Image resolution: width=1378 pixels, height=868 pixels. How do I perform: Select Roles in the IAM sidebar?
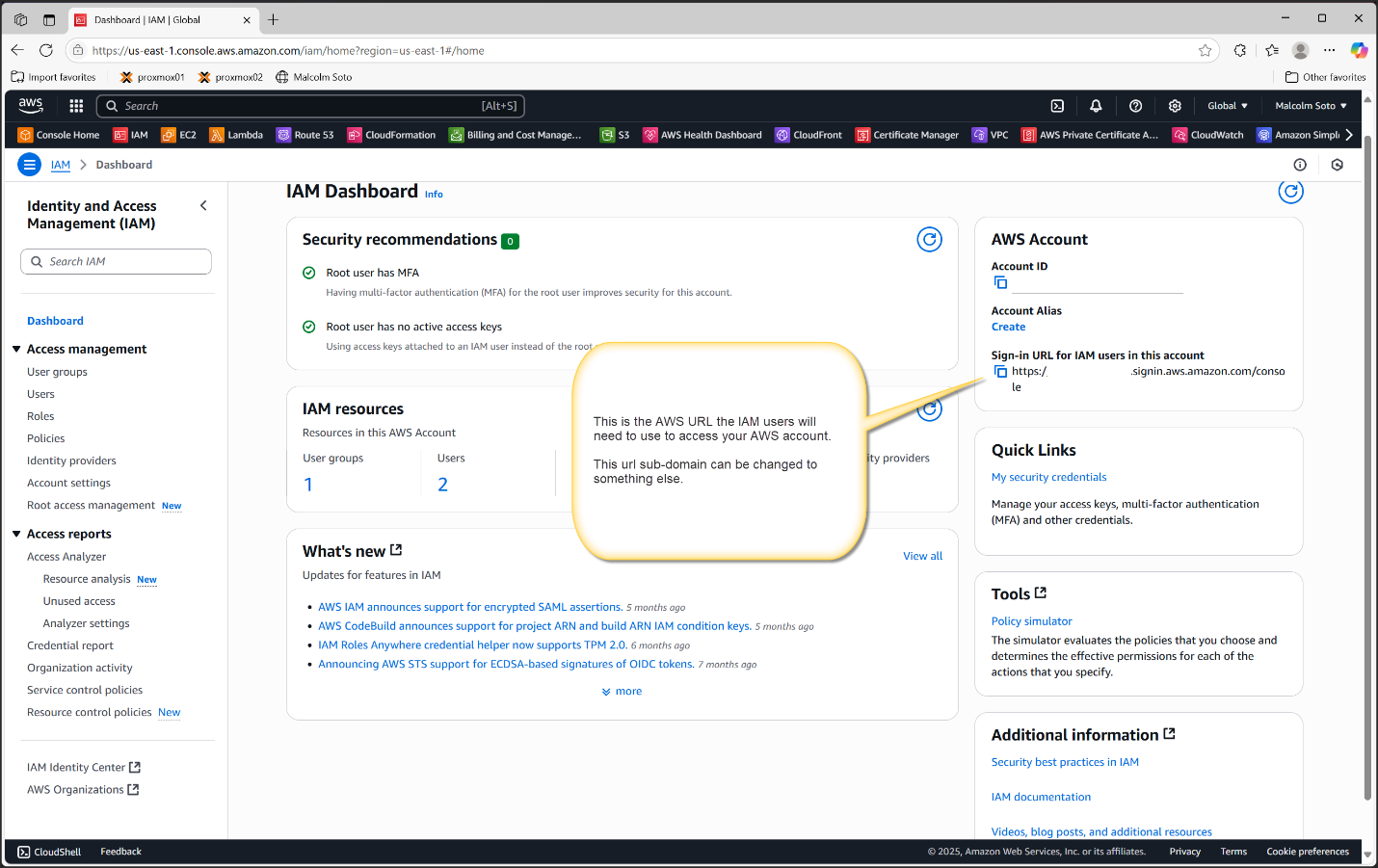point(40,416)
